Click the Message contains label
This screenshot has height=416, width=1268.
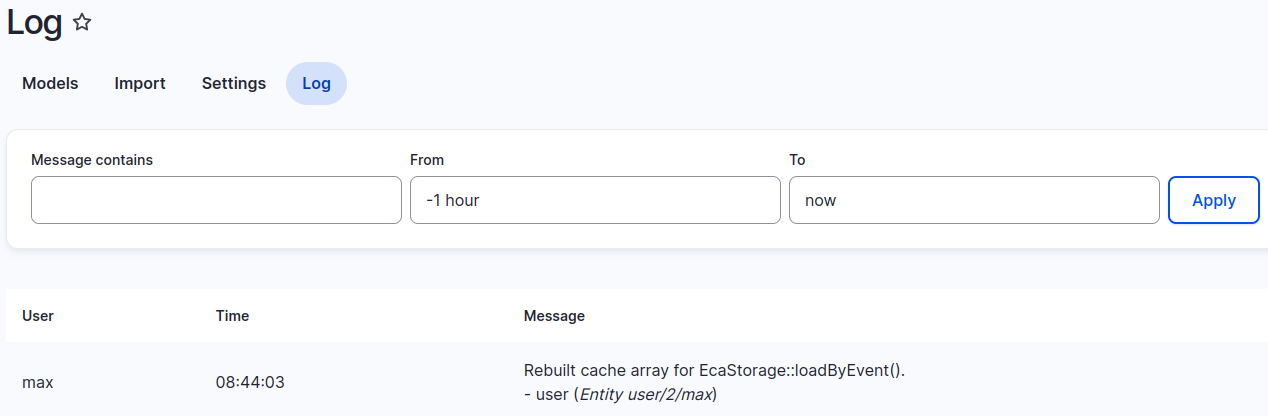tap(92, 160)
